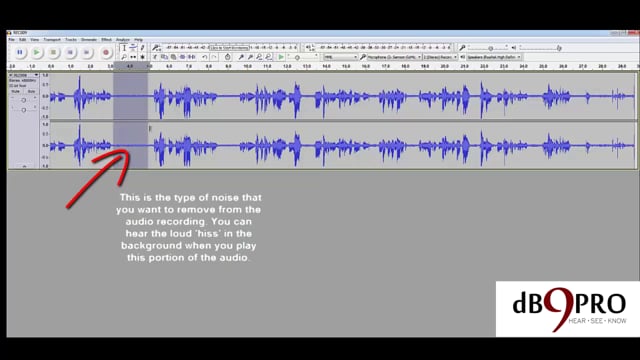Click the Skip to End button

tap(87, 52)
